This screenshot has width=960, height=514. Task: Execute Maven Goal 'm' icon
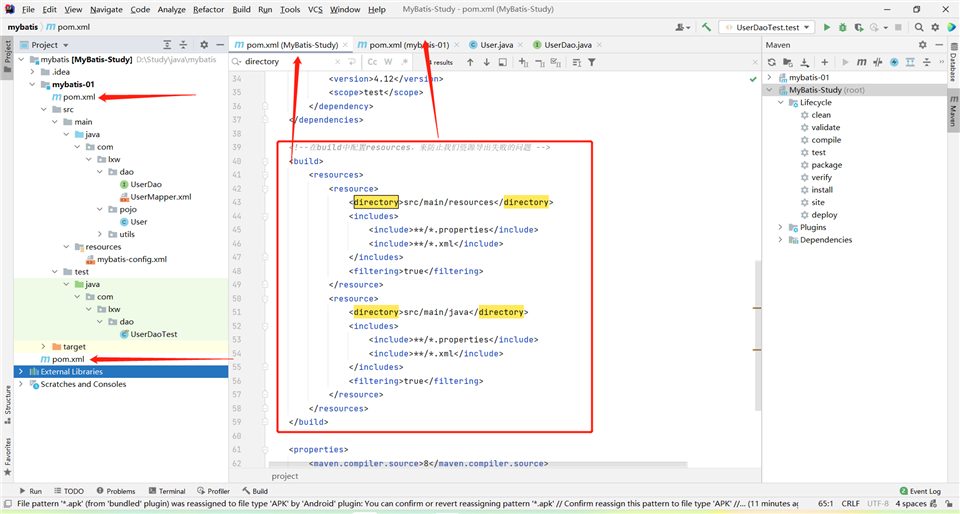[x=861, y=62]
